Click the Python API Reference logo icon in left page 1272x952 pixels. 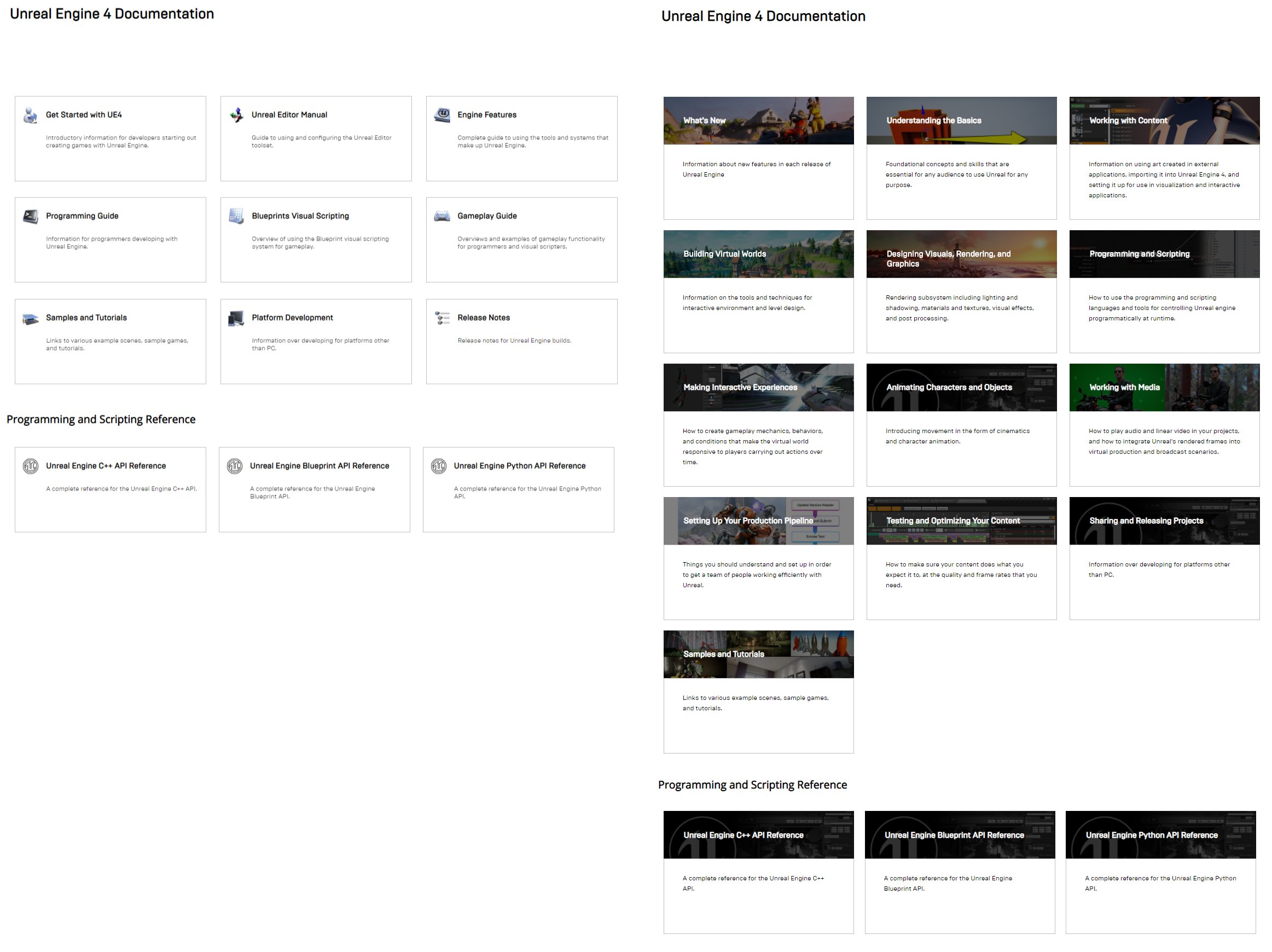coord(439,466)
